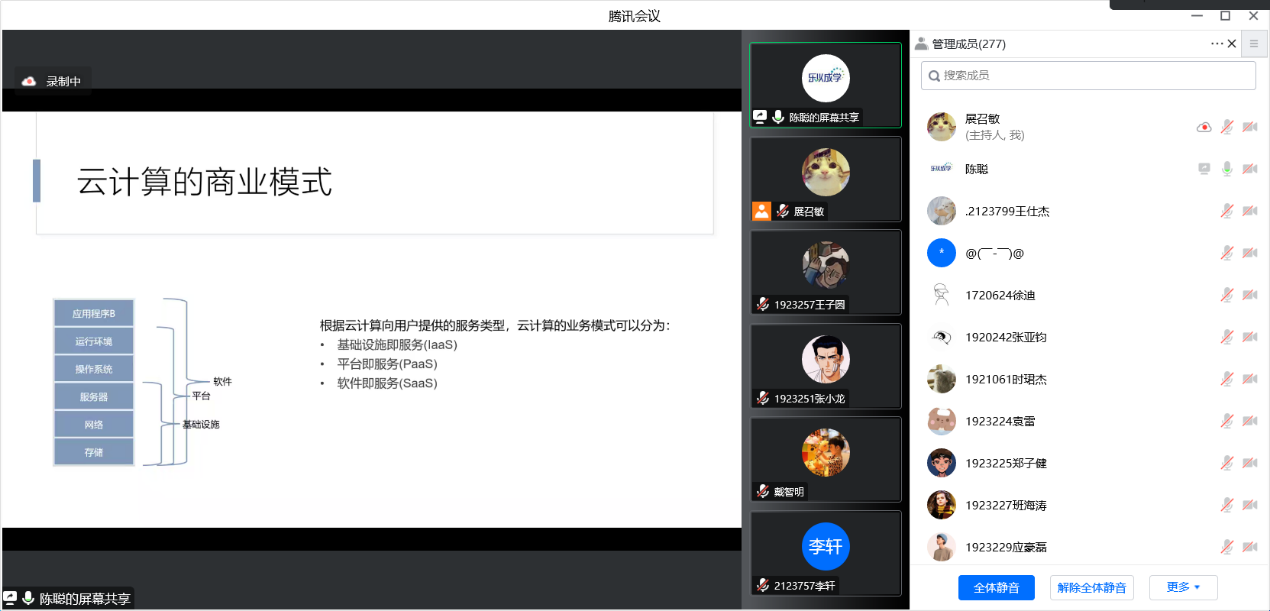Click the cloud recording icon beside 展召敏
The width and height of the screenshot is (1270, 611).
pos(1204,127)
